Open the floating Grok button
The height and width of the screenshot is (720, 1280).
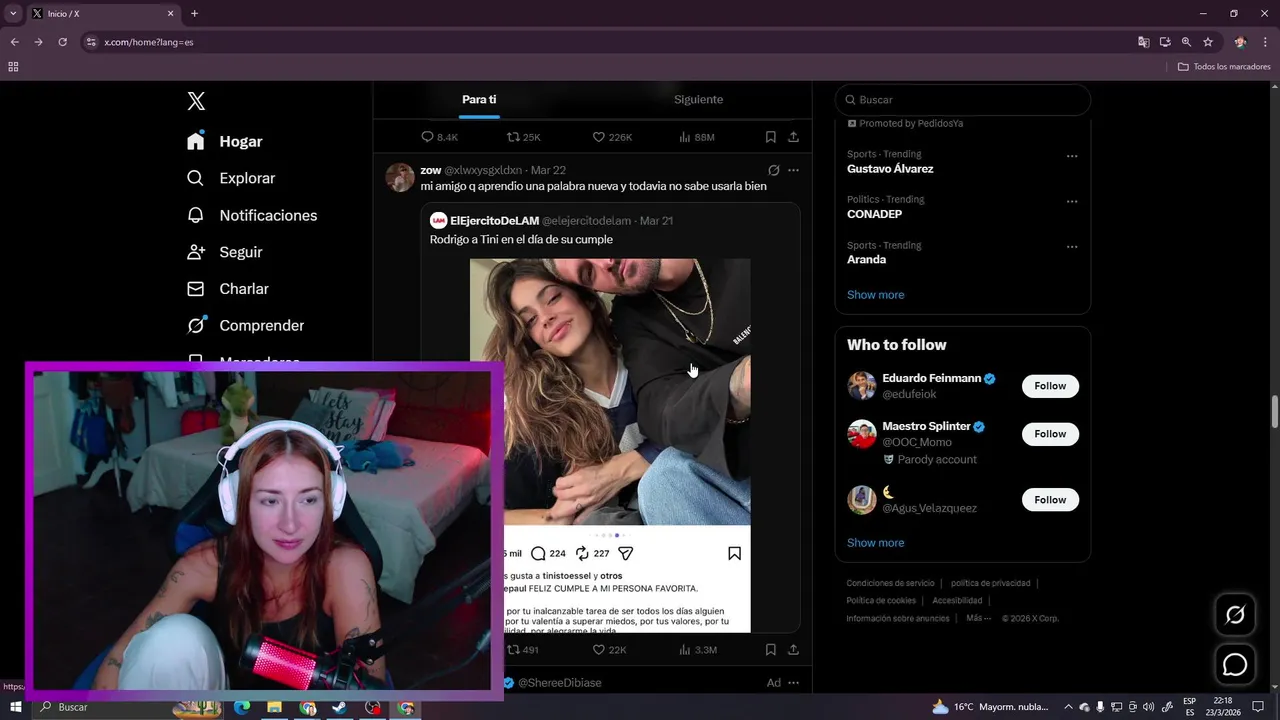1235,615
